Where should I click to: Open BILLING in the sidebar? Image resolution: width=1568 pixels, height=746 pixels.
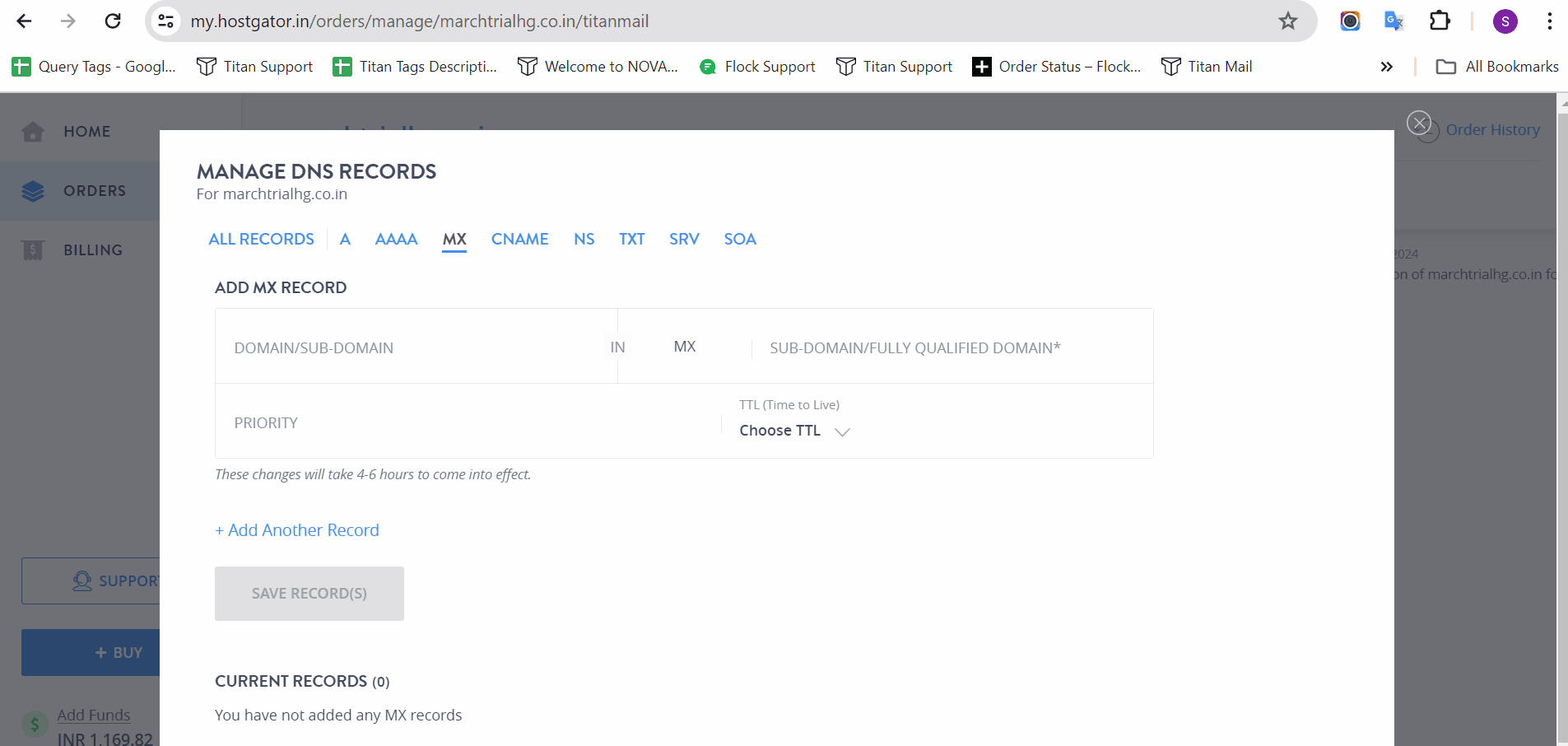pos(80,250)
